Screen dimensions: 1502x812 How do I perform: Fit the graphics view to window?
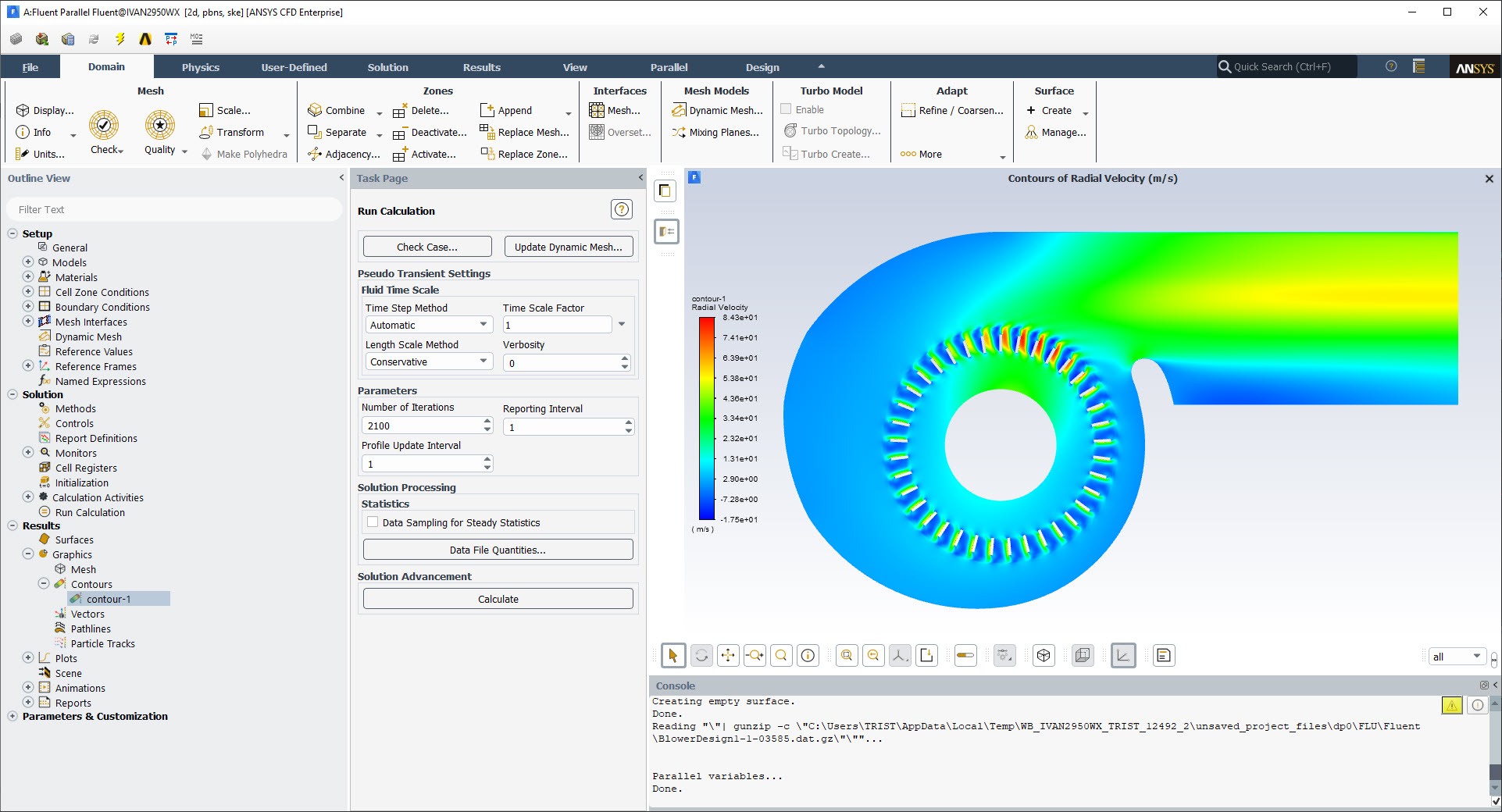847,656
